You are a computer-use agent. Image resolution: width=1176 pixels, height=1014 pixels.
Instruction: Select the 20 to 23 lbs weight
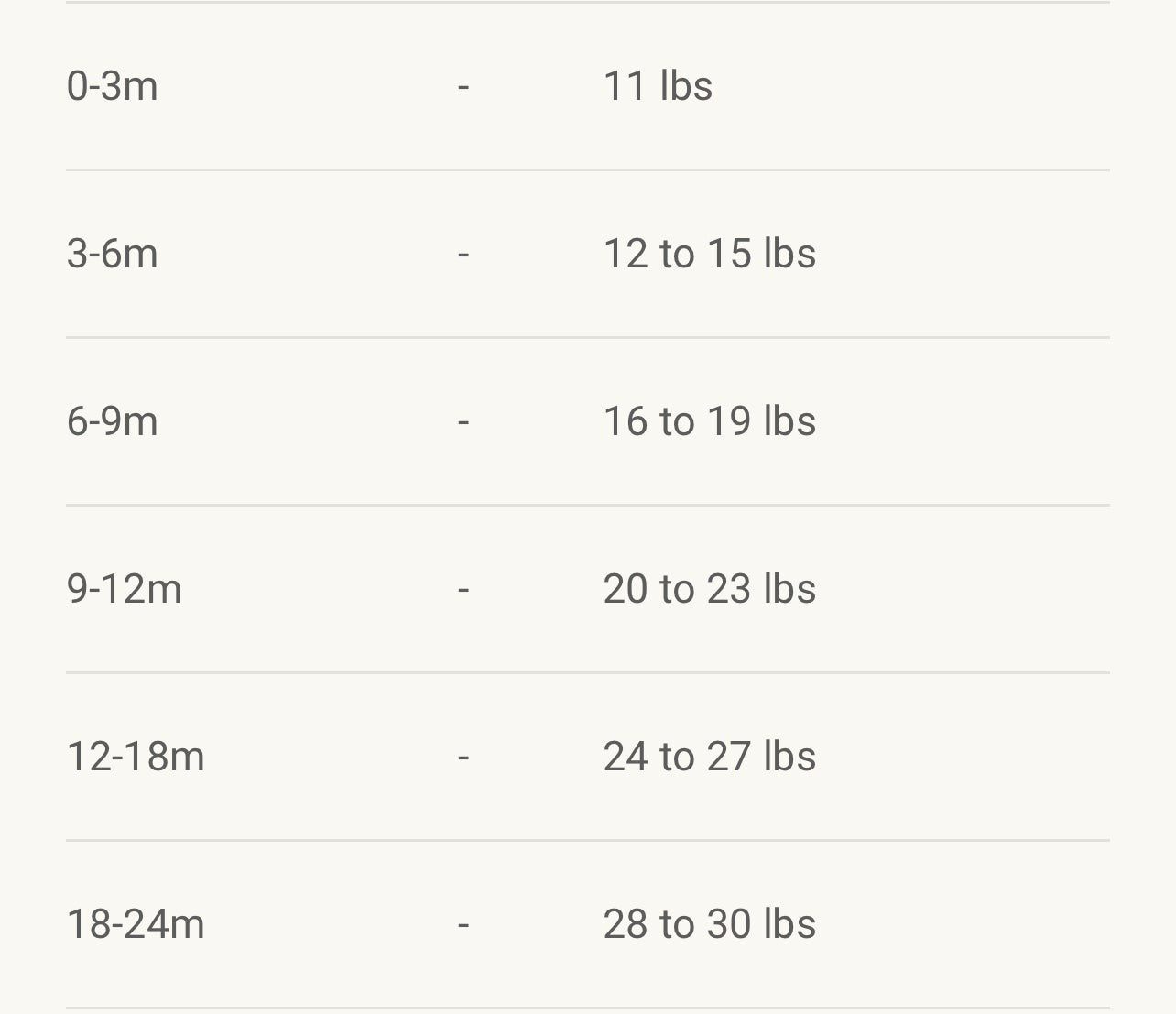click(709, 589)
